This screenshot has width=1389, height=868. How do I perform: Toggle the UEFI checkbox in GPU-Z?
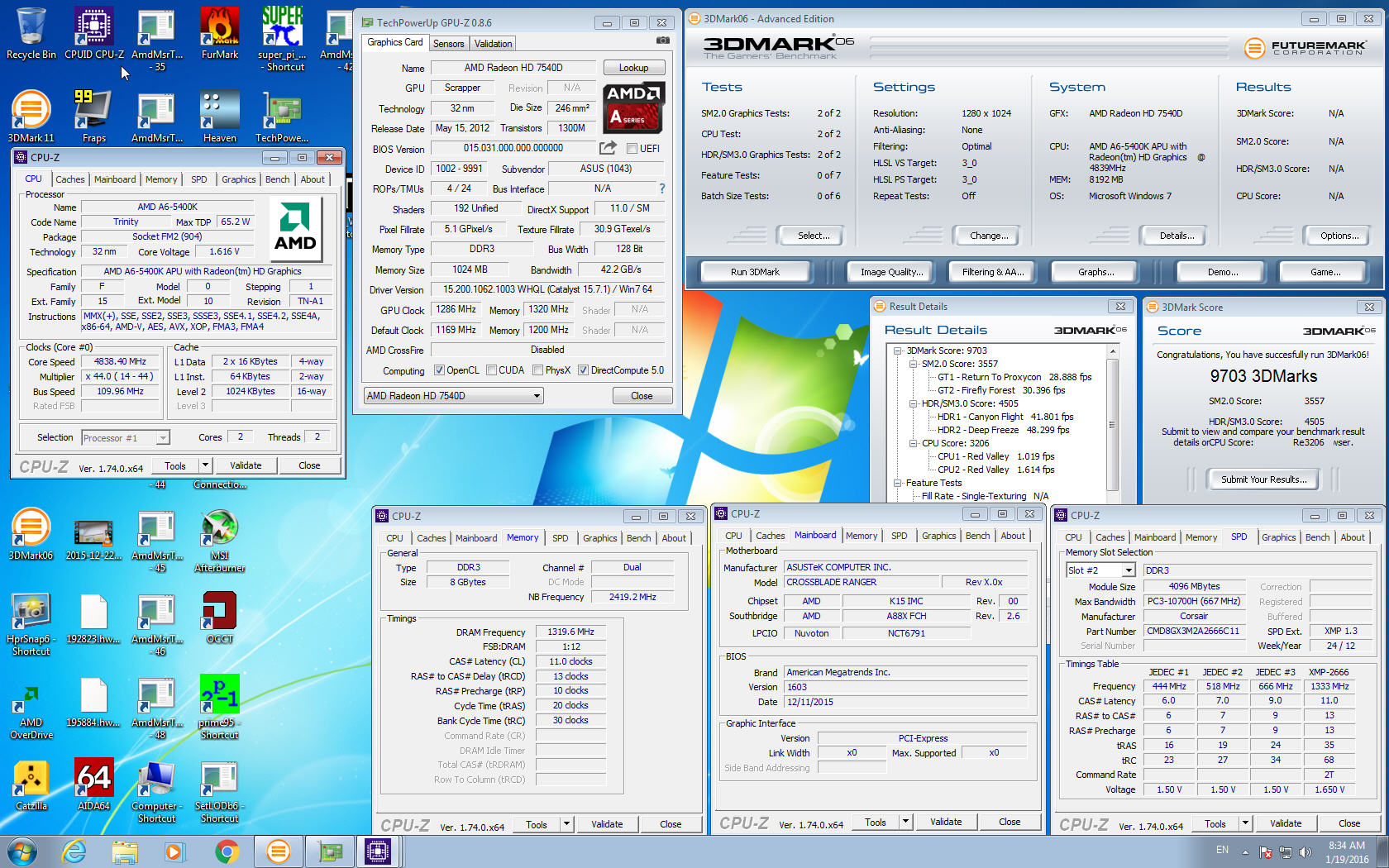click(x=632, y=149)
